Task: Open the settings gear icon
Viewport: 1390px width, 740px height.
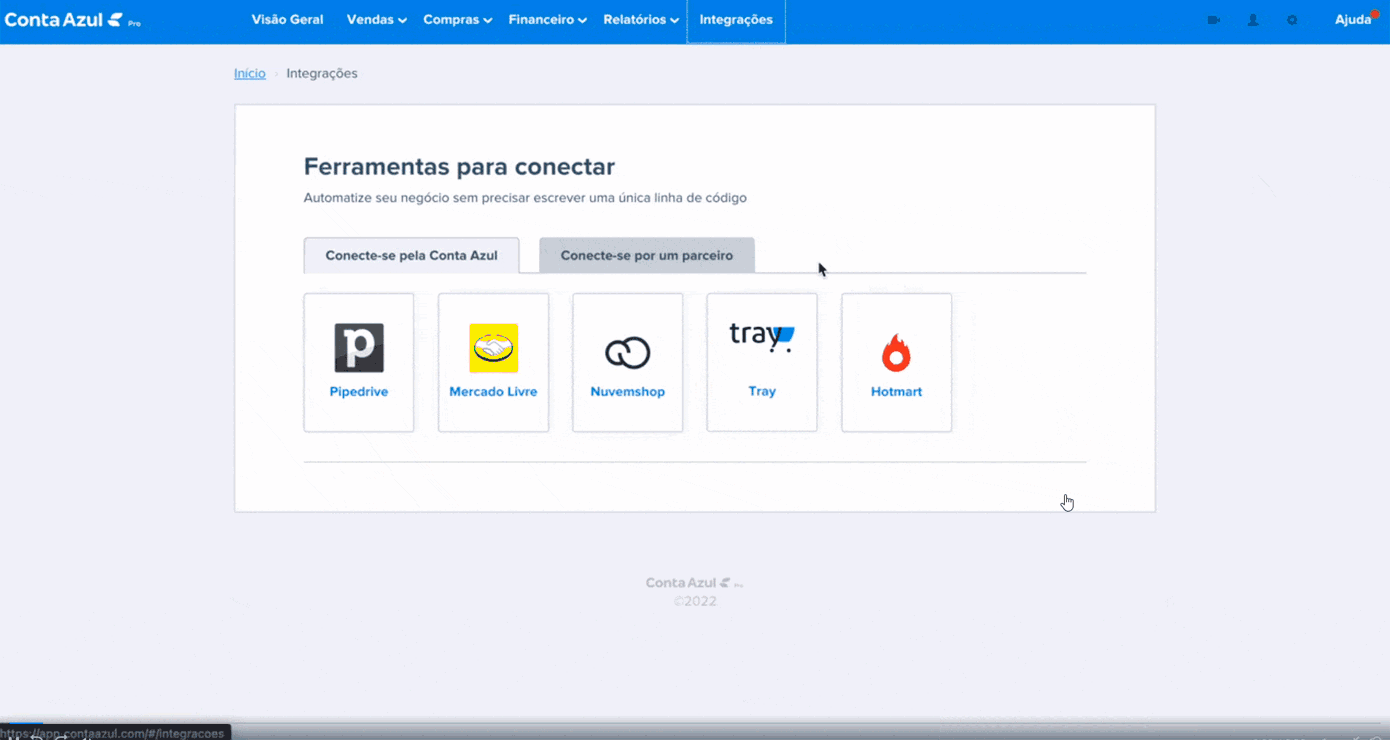Action: click(x=1292, y=19)
